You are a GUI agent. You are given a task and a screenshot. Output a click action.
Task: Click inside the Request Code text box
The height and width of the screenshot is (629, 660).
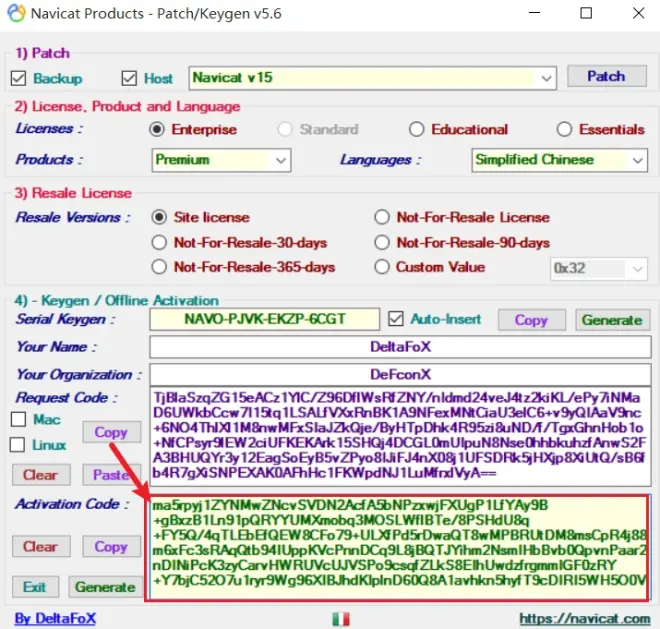tap(400, 437)
